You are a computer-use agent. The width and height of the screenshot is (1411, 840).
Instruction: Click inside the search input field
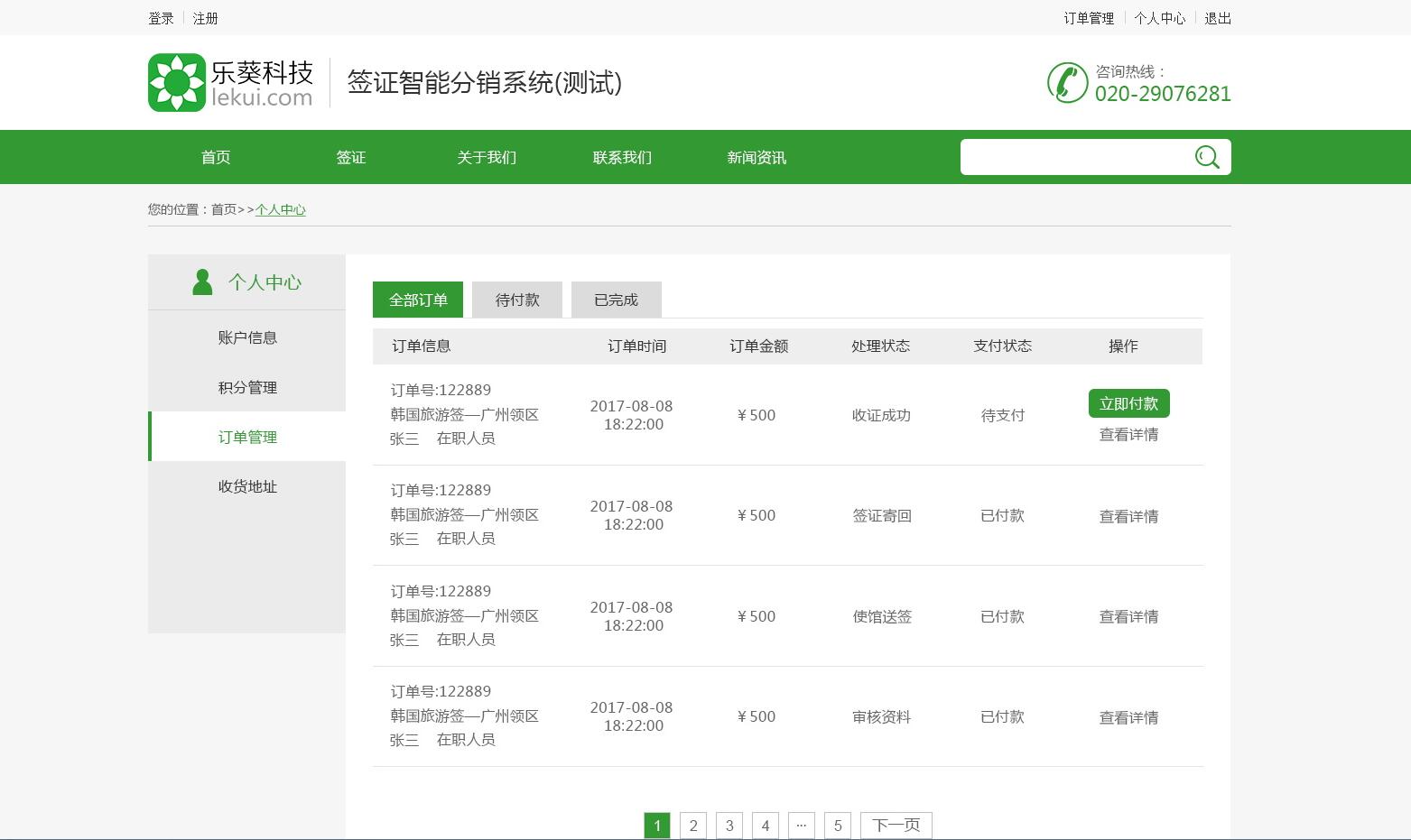(1065, 156)
